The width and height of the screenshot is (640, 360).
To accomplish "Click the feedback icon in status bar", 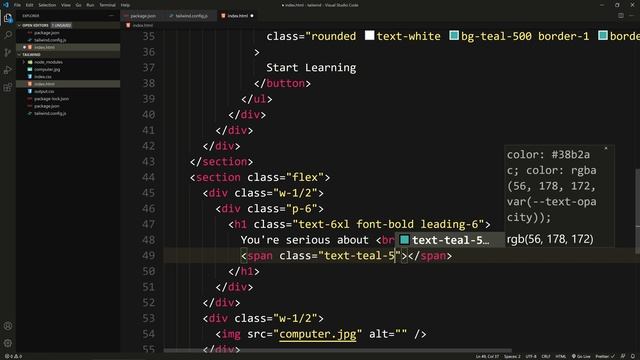I will (x=623, y=356).
